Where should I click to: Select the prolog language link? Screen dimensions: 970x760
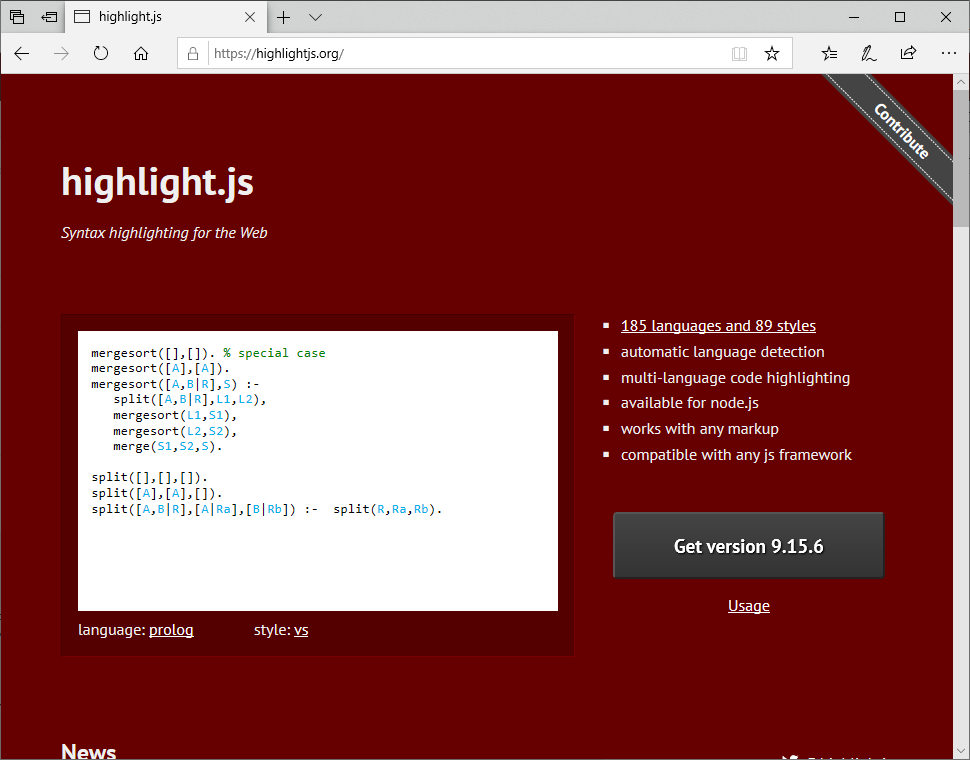(171, 630)
